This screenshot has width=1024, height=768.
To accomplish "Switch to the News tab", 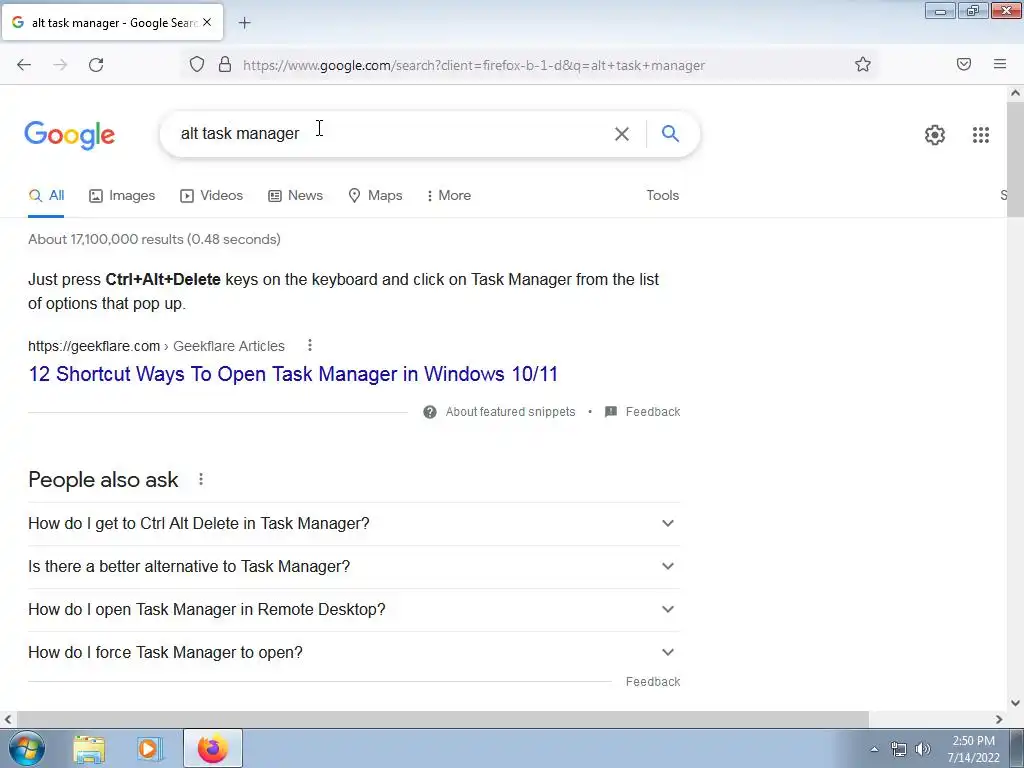I will click(295, 196).
